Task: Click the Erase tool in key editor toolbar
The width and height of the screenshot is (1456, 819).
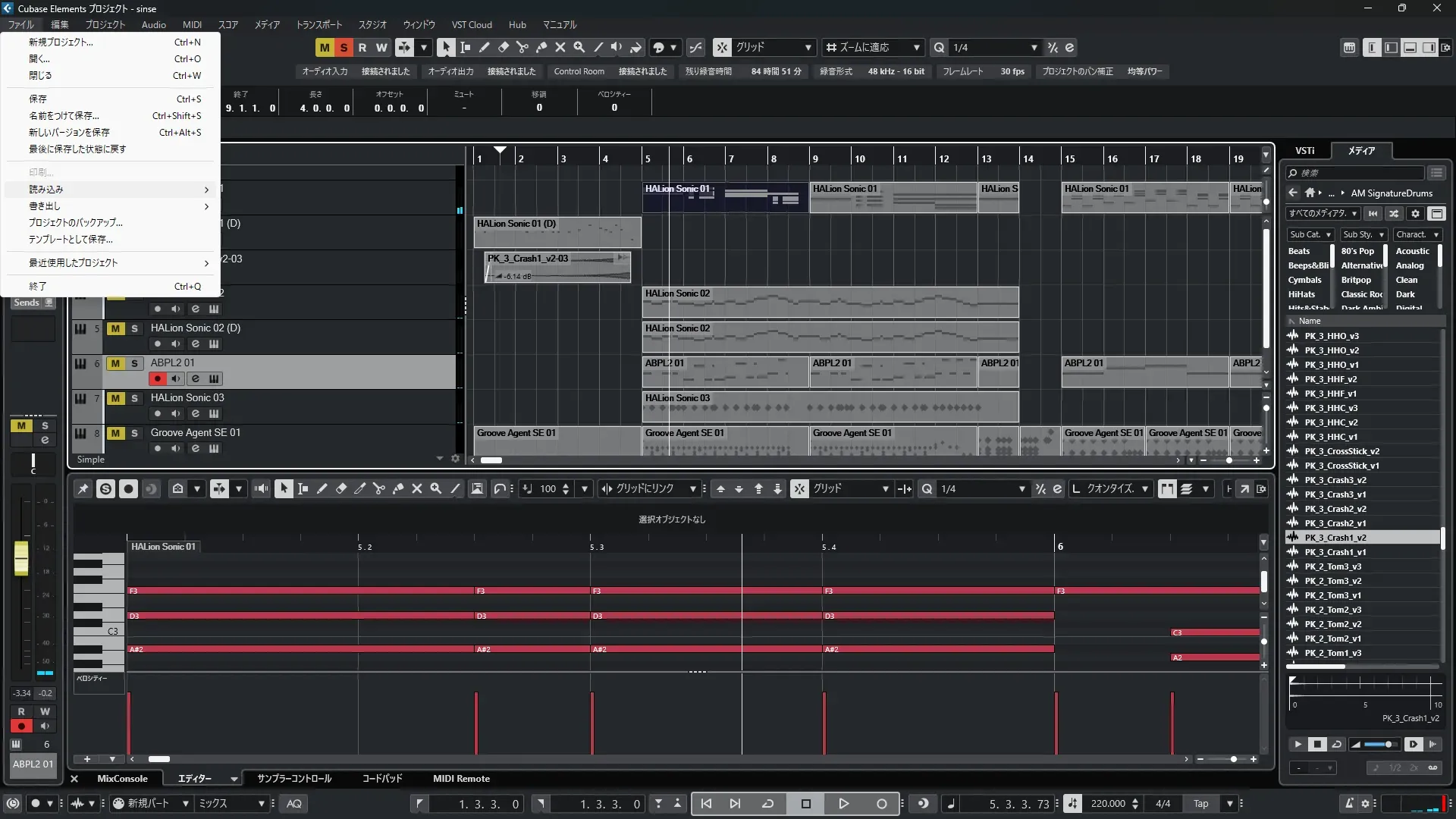Action: point(340,489)
